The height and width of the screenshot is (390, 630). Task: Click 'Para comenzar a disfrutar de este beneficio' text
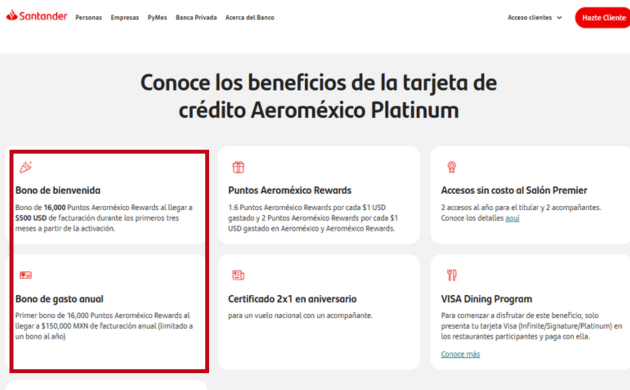(531, 326)
